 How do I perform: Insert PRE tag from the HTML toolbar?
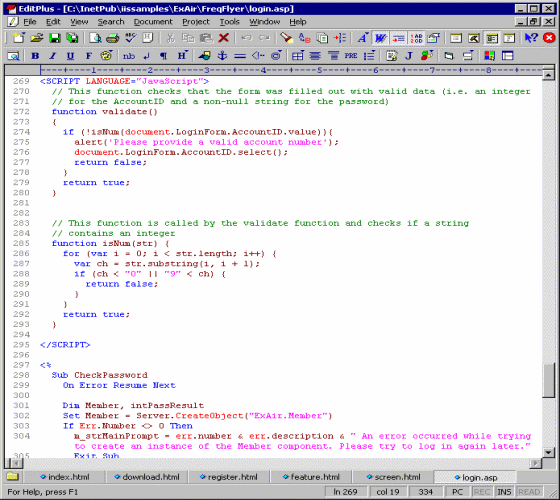coord(351,56)
